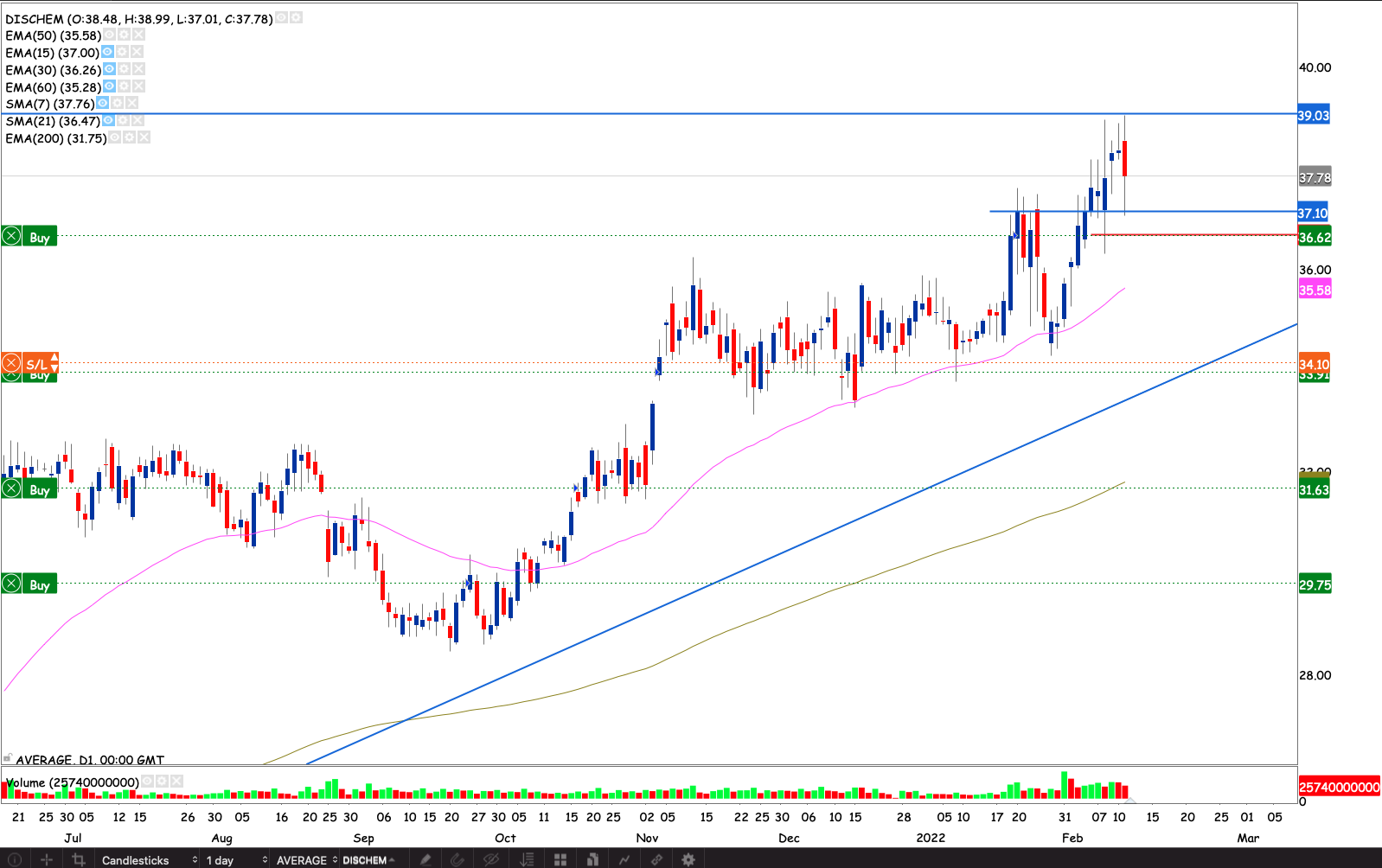Screen dimensions: 1382x868
Task: Remove the EMA(30) indicator with its X icon
Action: click(138, 69)
